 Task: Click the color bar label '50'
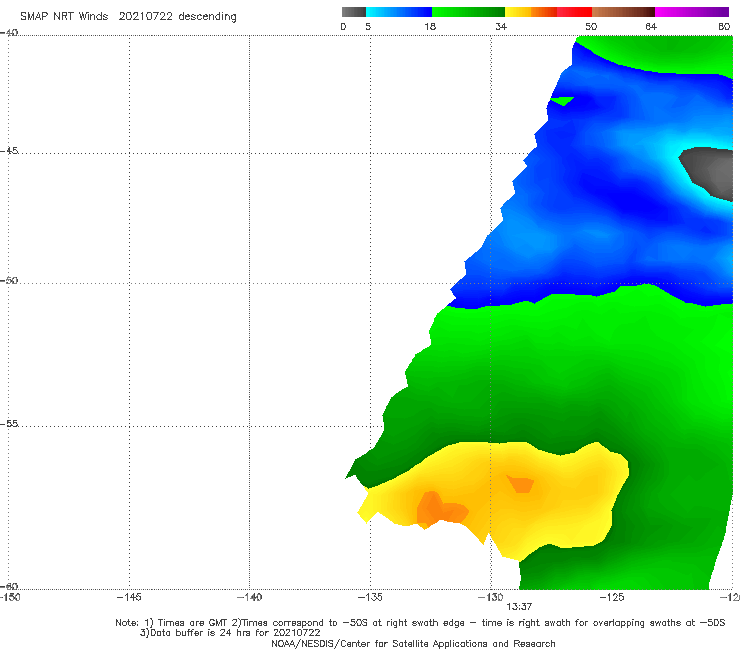coord(591,26)
